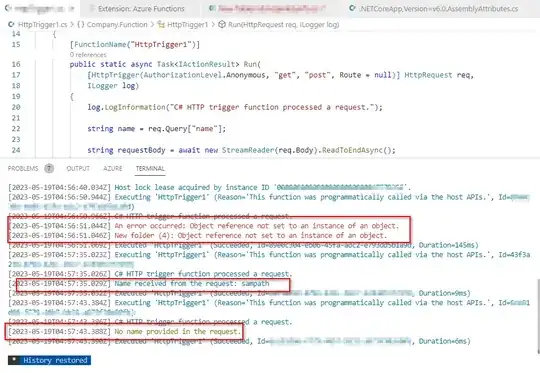Click the class icon before HttpTrigger1 breadcrumb
This screenshot has width=540, height=373.
tap(161, 24)
